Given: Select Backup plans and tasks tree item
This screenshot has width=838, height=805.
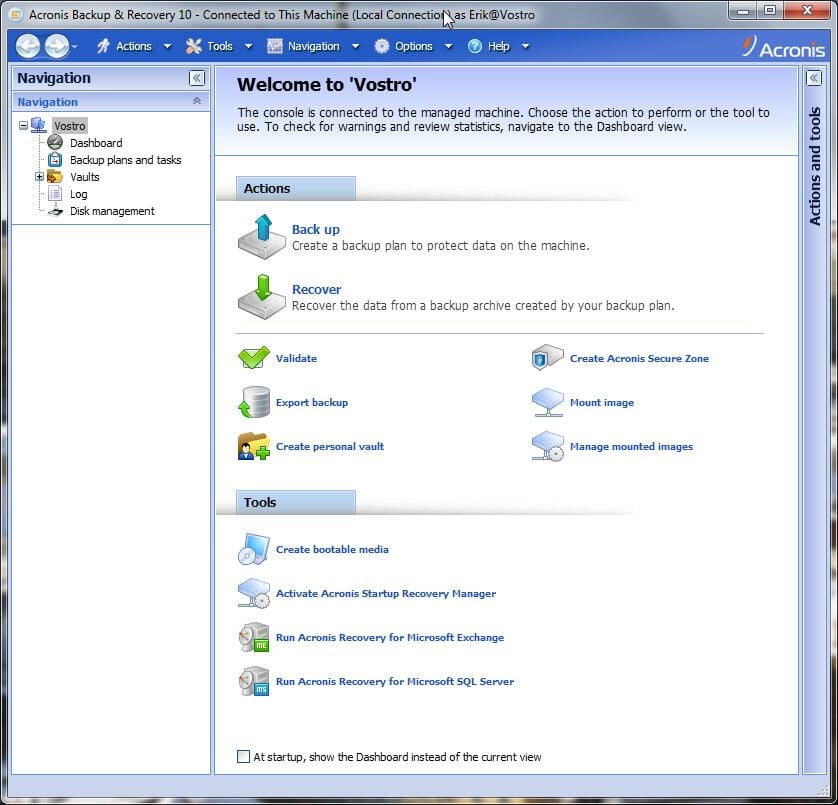Looking at the screenshot, I should tap(126, 160).
